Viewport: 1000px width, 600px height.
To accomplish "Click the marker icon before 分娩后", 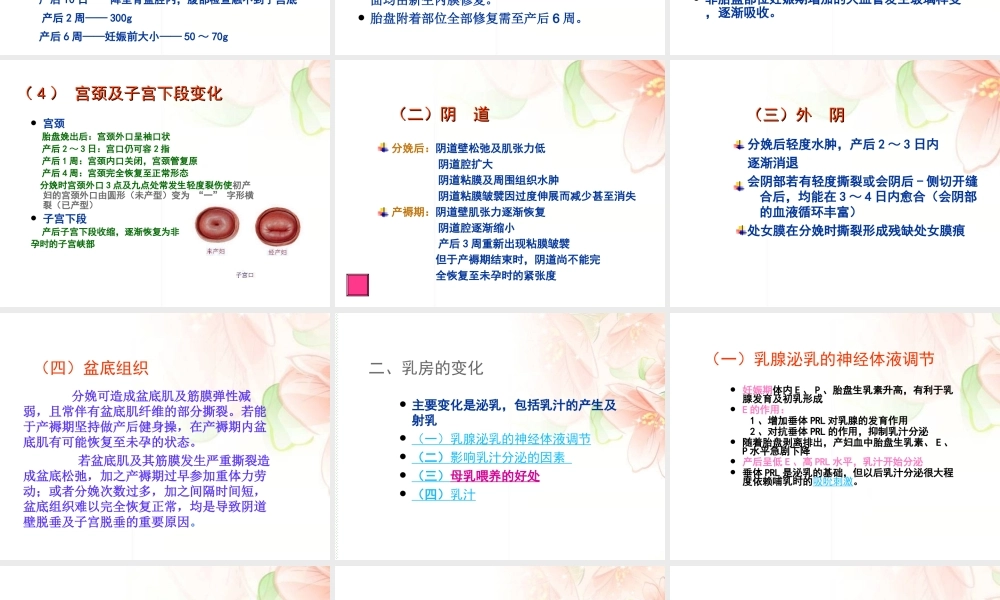I will coord(381,146).
